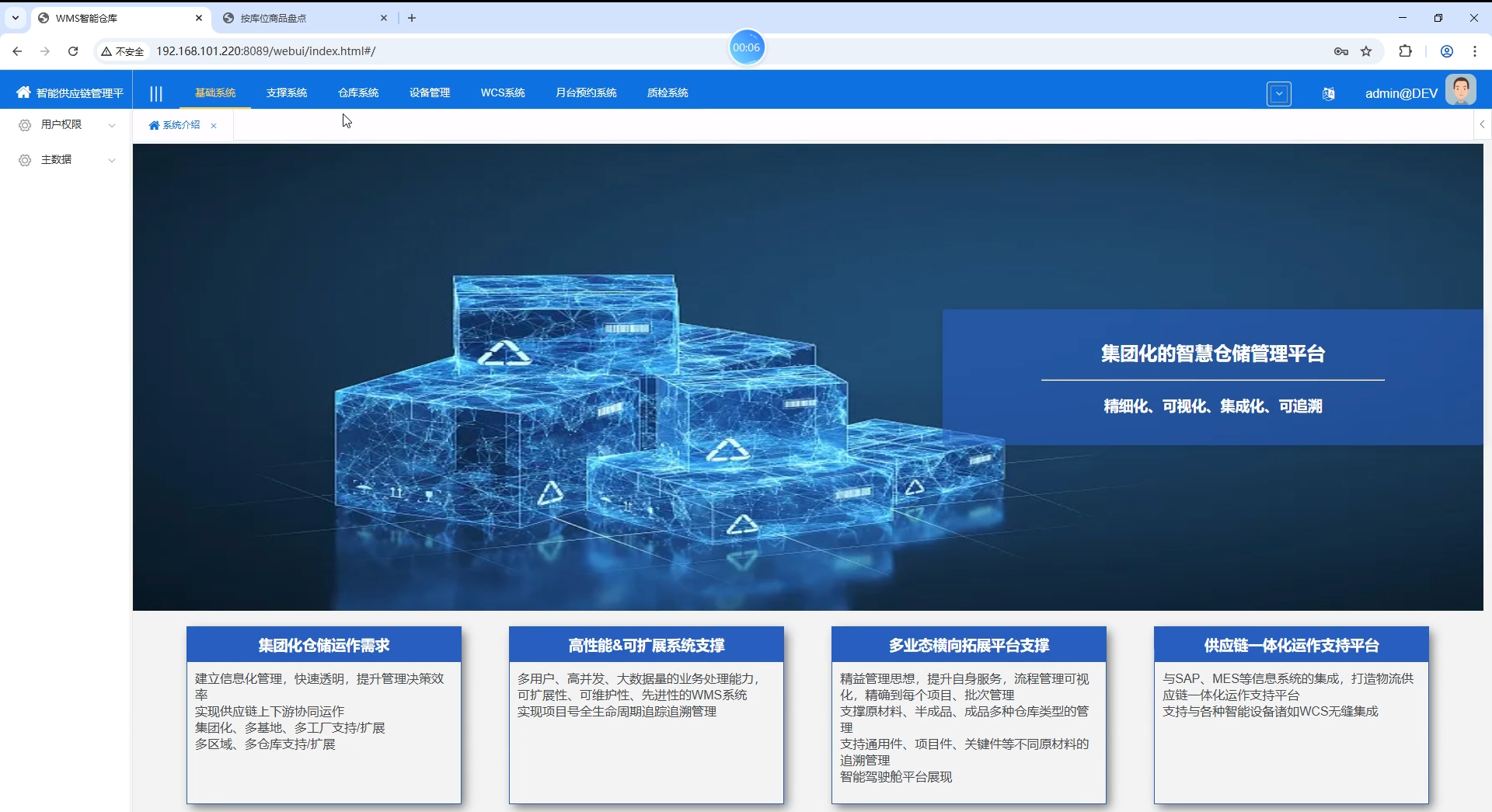Open the WCS系统 menu item

coord(502,92)
